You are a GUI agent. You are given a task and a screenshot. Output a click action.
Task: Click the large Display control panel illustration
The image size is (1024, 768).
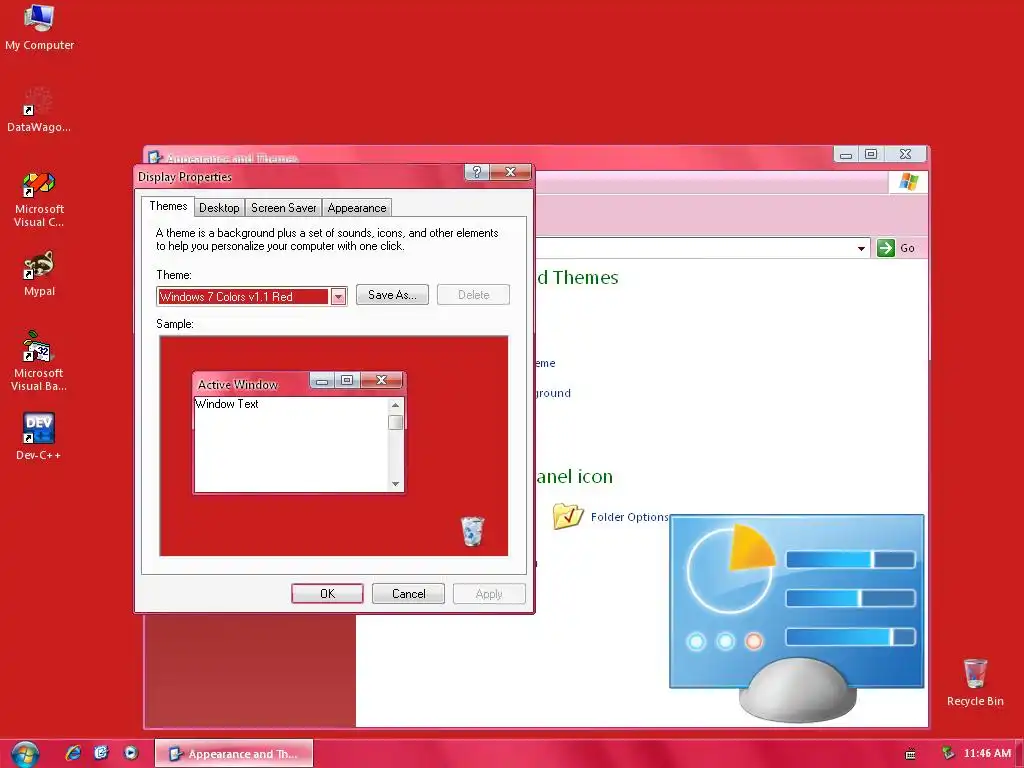pos(797,617)
